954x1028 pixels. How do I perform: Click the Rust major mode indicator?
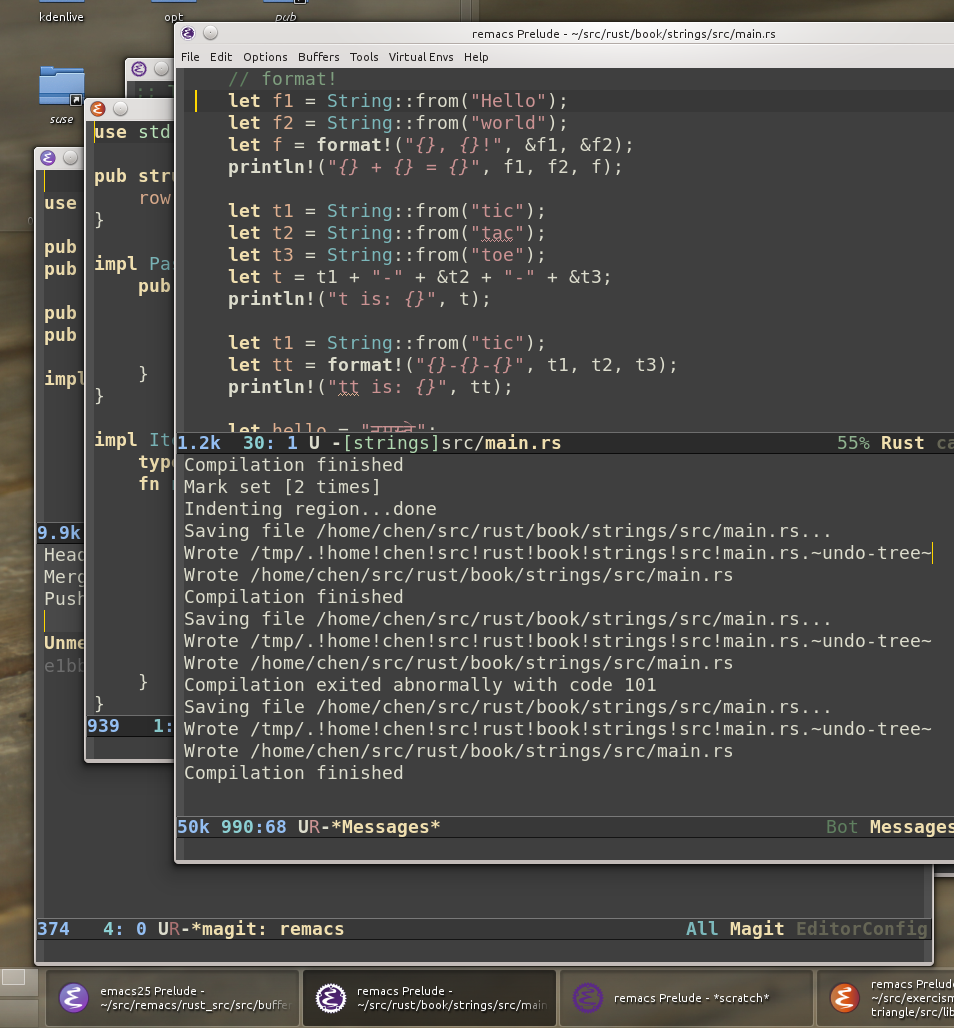[902, 443]
